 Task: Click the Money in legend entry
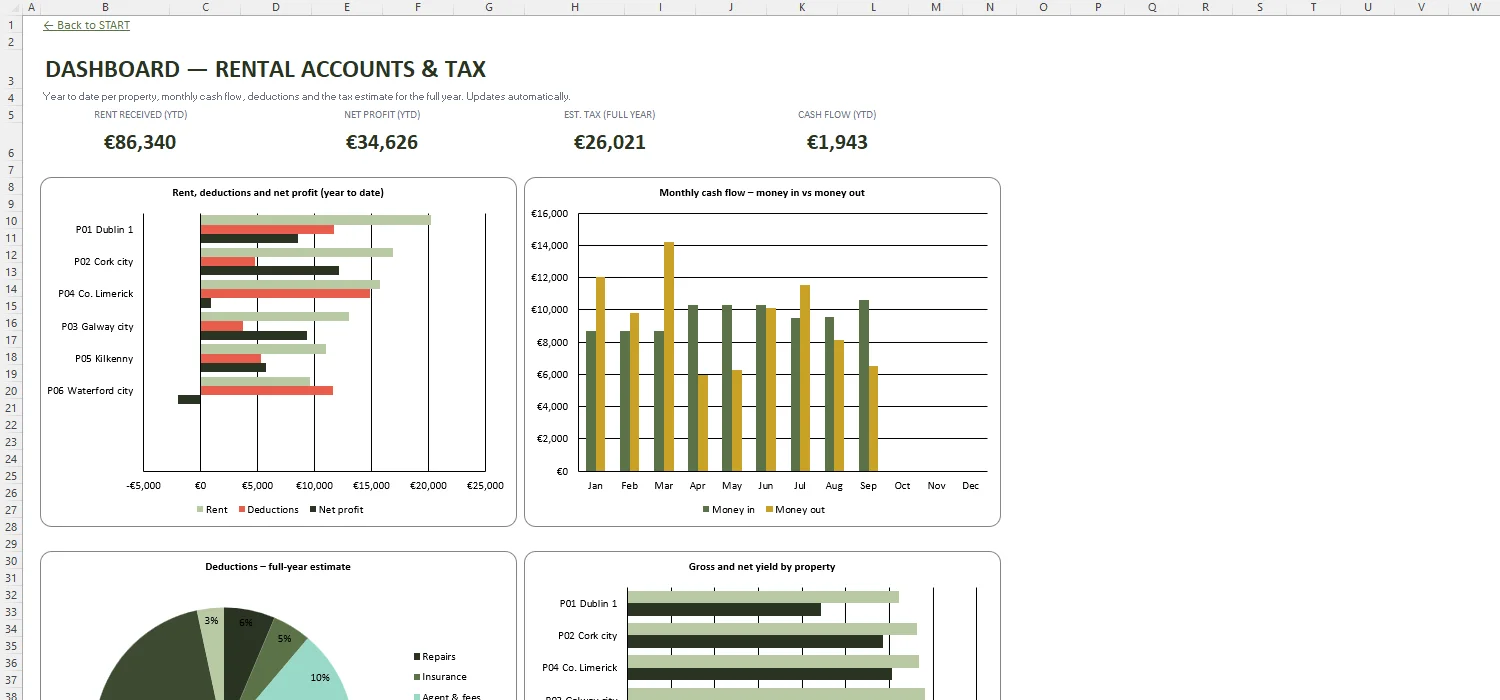click(729, 510)
